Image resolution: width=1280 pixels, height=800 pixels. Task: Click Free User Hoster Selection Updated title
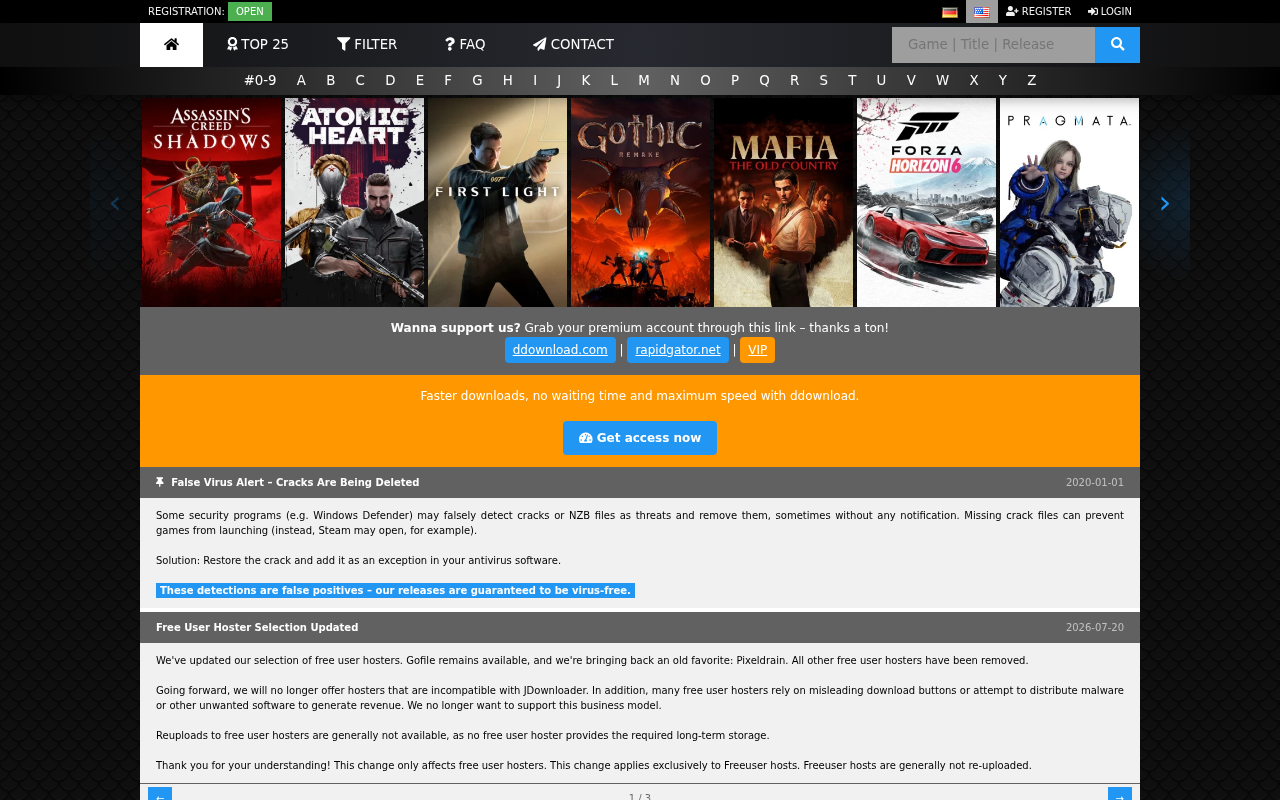click(257, 628)
